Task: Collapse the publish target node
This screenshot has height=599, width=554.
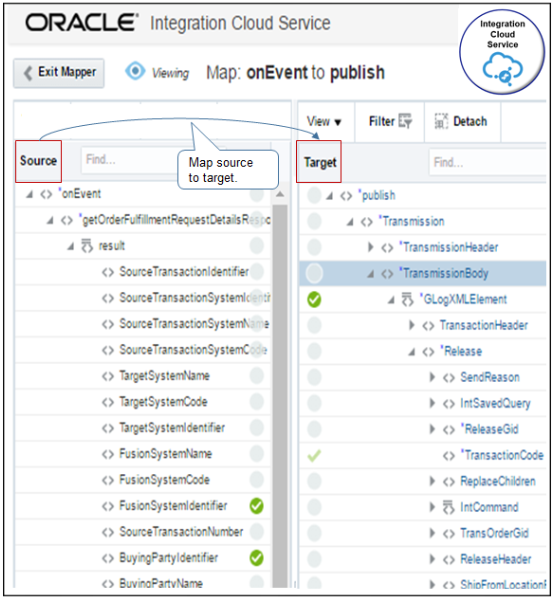Action: point(329,196)
